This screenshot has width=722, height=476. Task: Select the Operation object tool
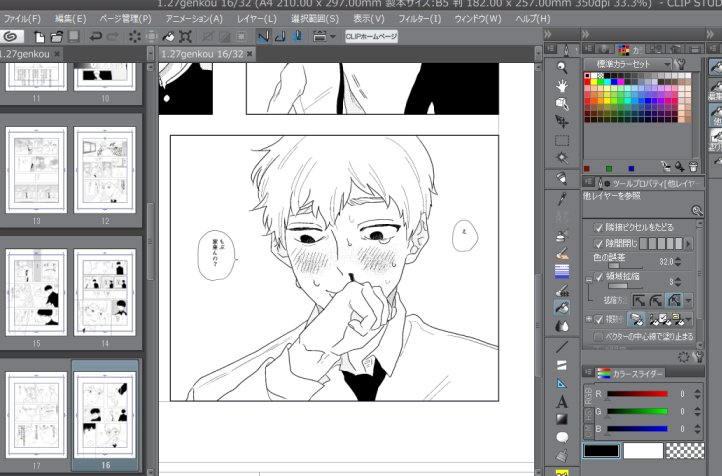tap(562, 104)
